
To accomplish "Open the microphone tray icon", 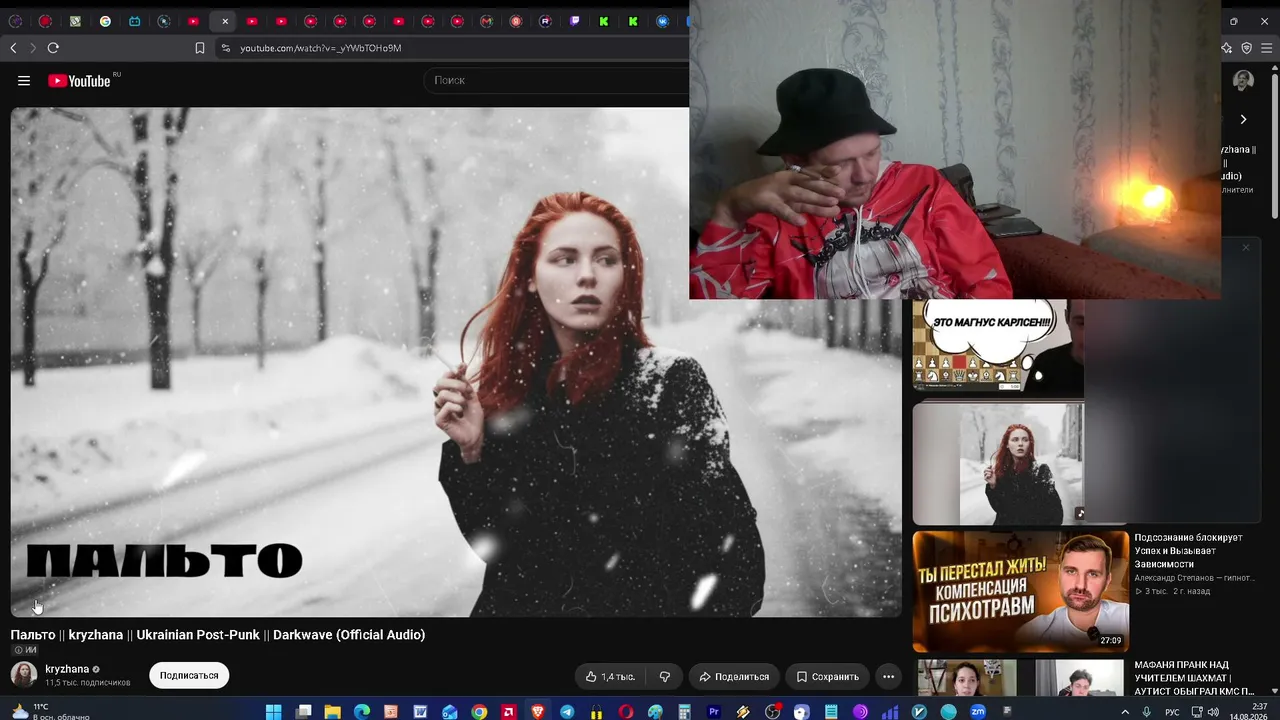I will pos(1146,712).
